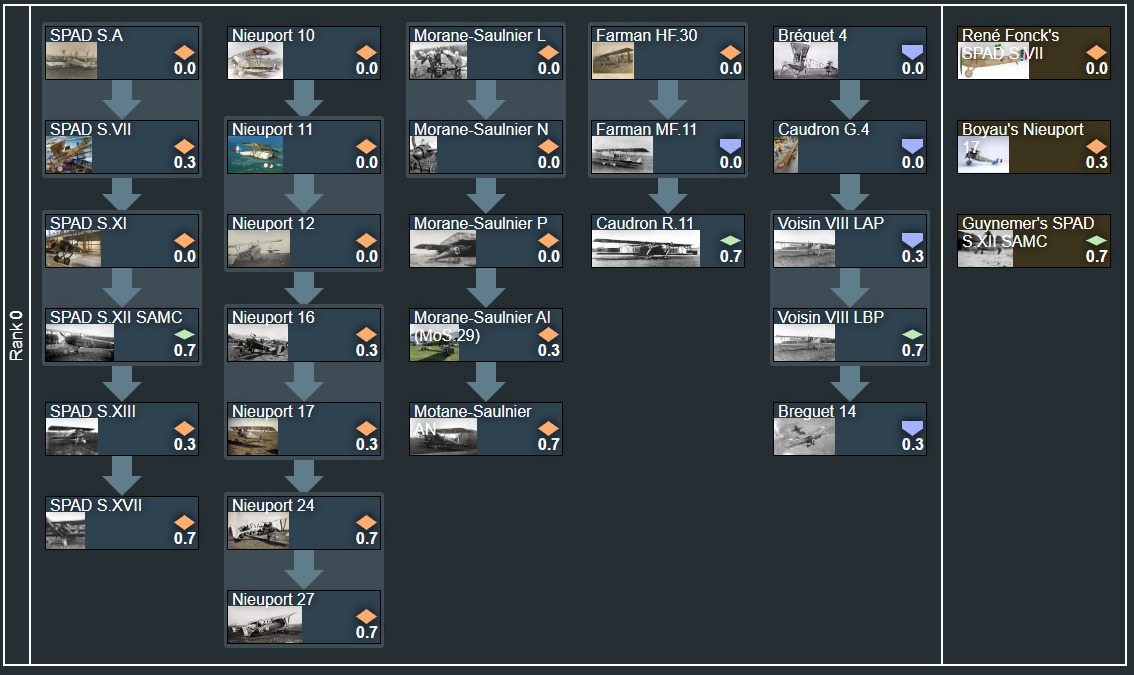Select the Rank 0 sidebar label
Screen dimensions: 1134x675
[x=15, y=337]
